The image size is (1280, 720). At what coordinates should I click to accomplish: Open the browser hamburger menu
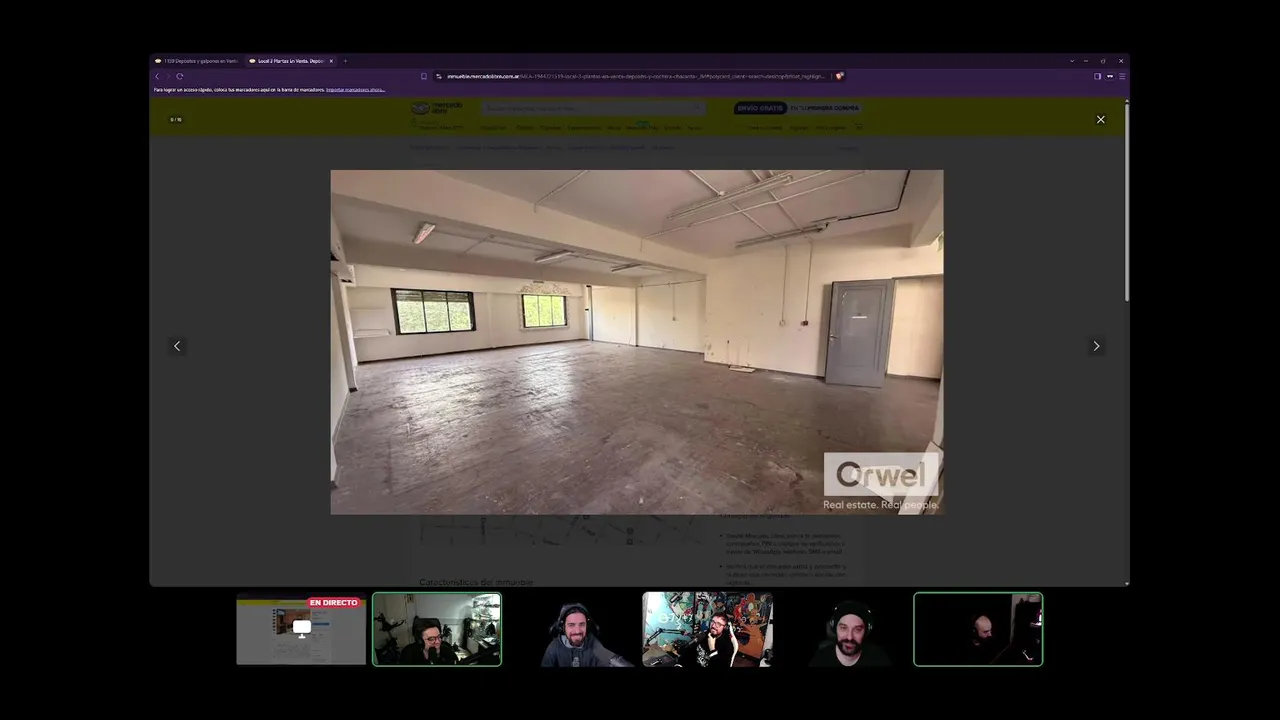click(x=1122, y=76)
